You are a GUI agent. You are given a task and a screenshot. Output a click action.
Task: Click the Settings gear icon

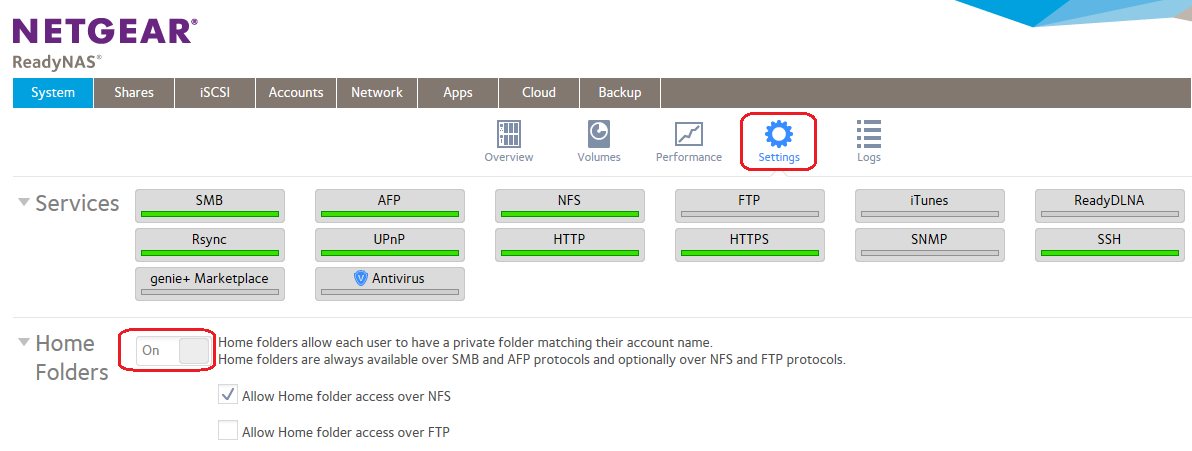[x=778, y=134]
